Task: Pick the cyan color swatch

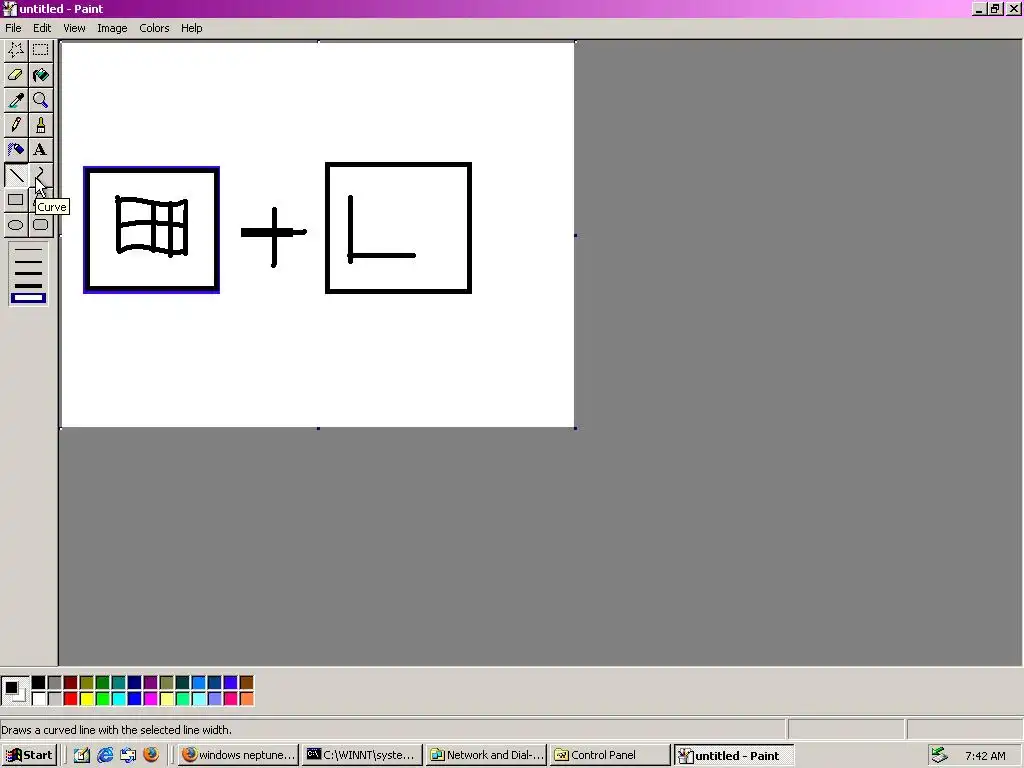Action: tap(118, 699)
